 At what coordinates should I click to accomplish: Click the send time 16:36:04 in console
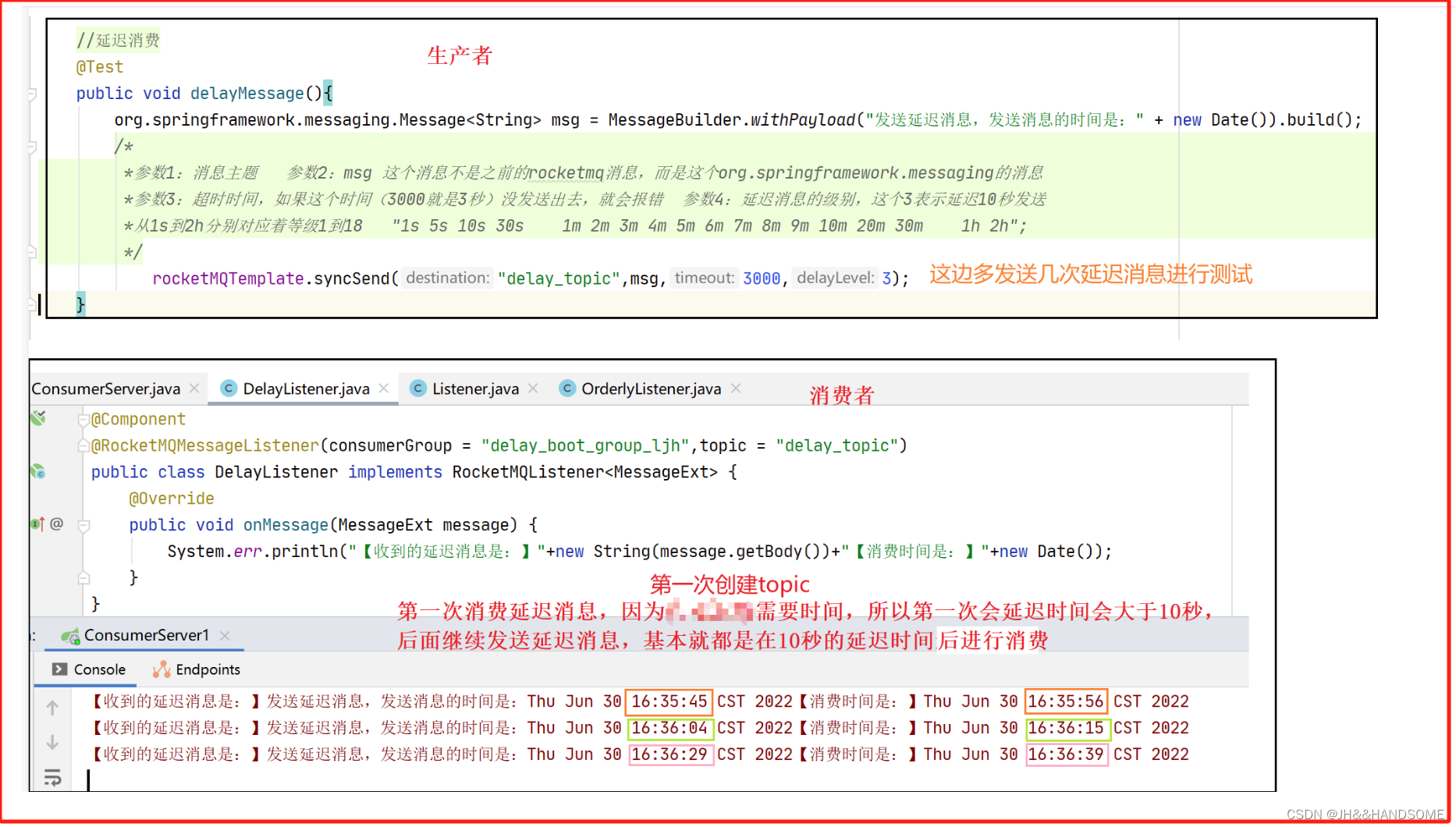[669, 729]
